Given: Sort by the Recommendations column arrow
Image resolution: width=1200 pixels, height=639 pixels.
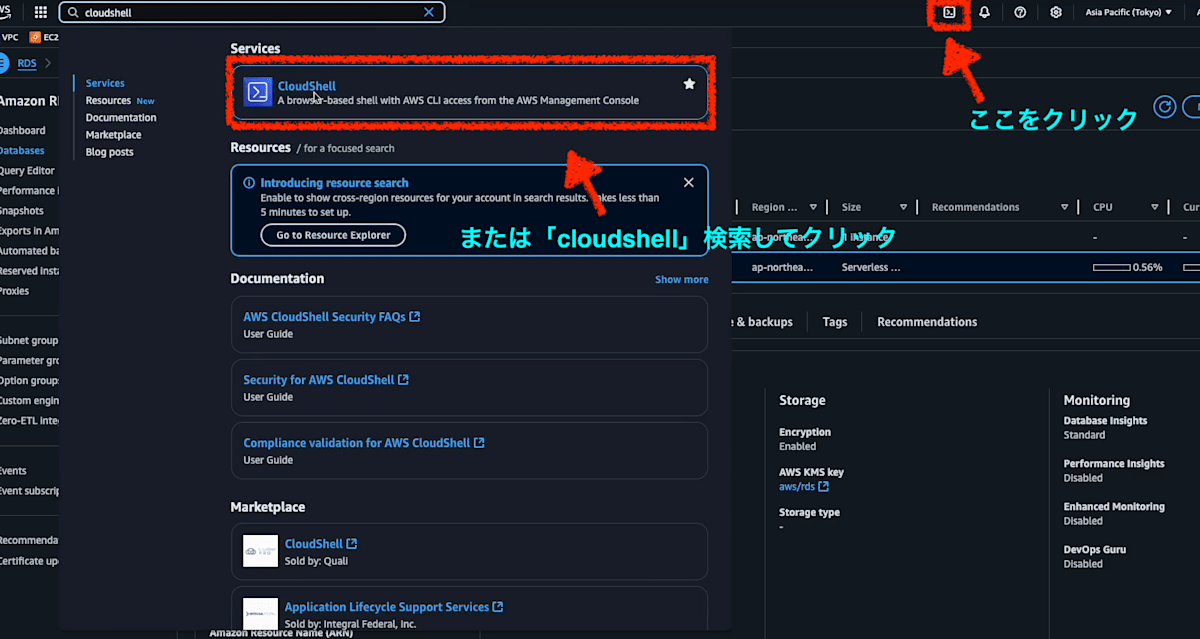Looking at the screenshot, I should (x=1062, y=207).
